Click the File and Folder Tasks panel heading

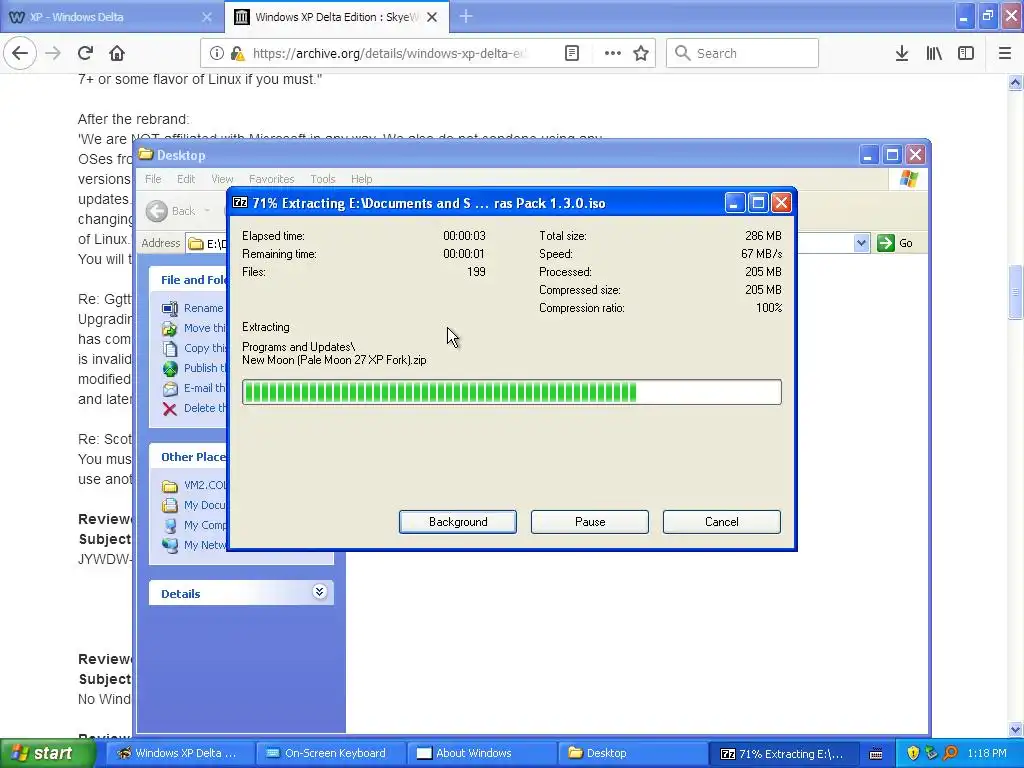click(193, 280)
